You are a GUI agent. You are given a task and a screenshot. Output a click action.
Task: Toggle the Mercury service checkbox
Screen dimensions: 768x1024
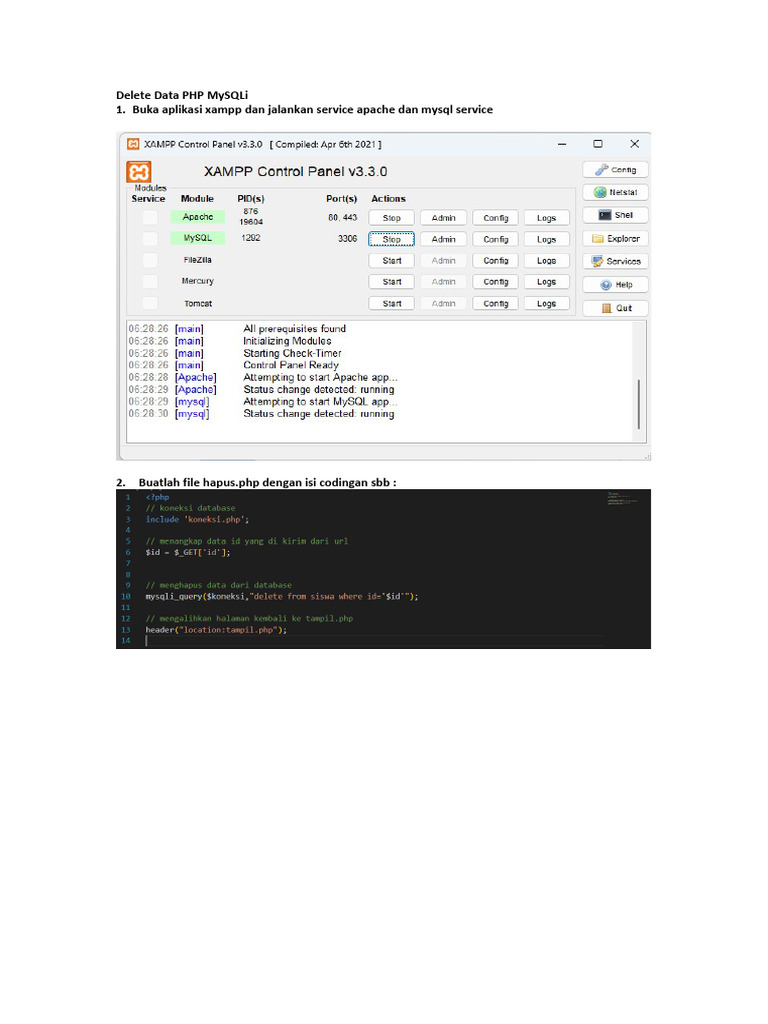pos(150,281)
